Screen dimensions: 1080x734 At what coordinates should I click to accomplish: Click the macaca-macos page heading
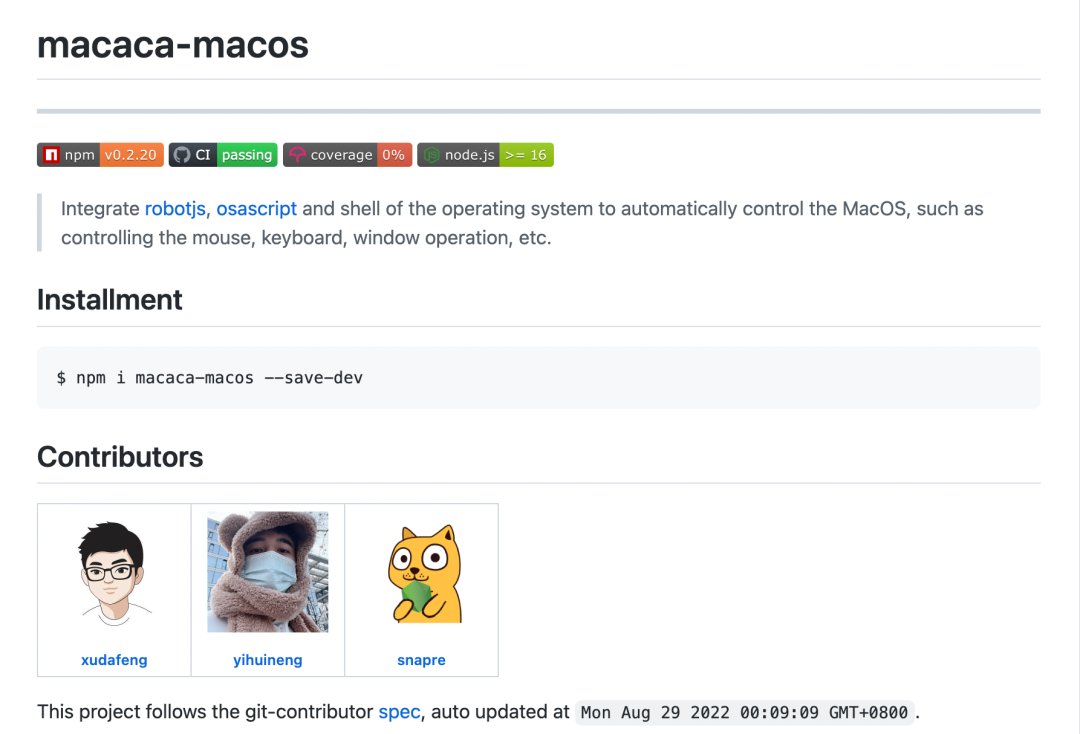tap(173, 45)
